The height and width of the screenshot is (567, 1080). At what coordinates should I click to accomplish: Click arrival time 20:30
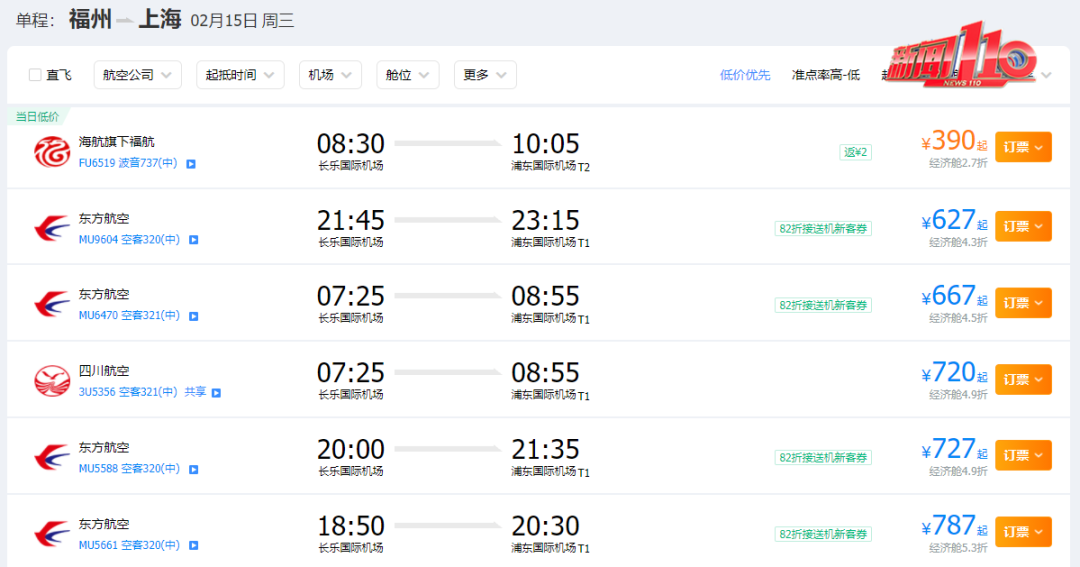coord(546,526)
